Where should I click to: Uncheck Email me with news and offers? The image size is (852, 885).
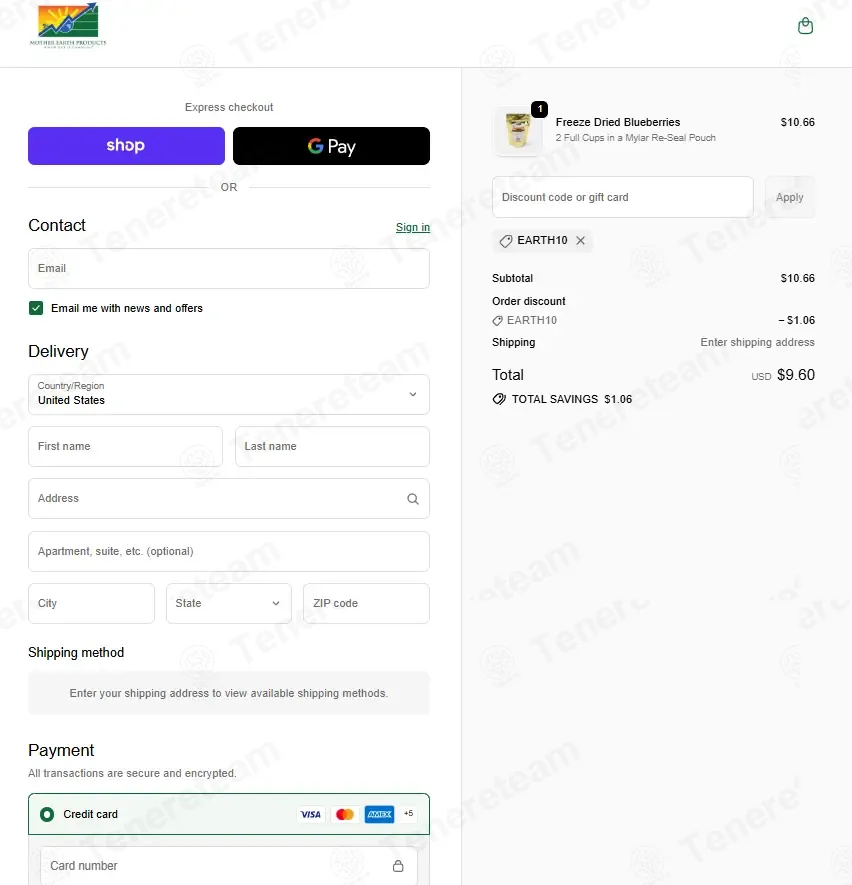36,308
